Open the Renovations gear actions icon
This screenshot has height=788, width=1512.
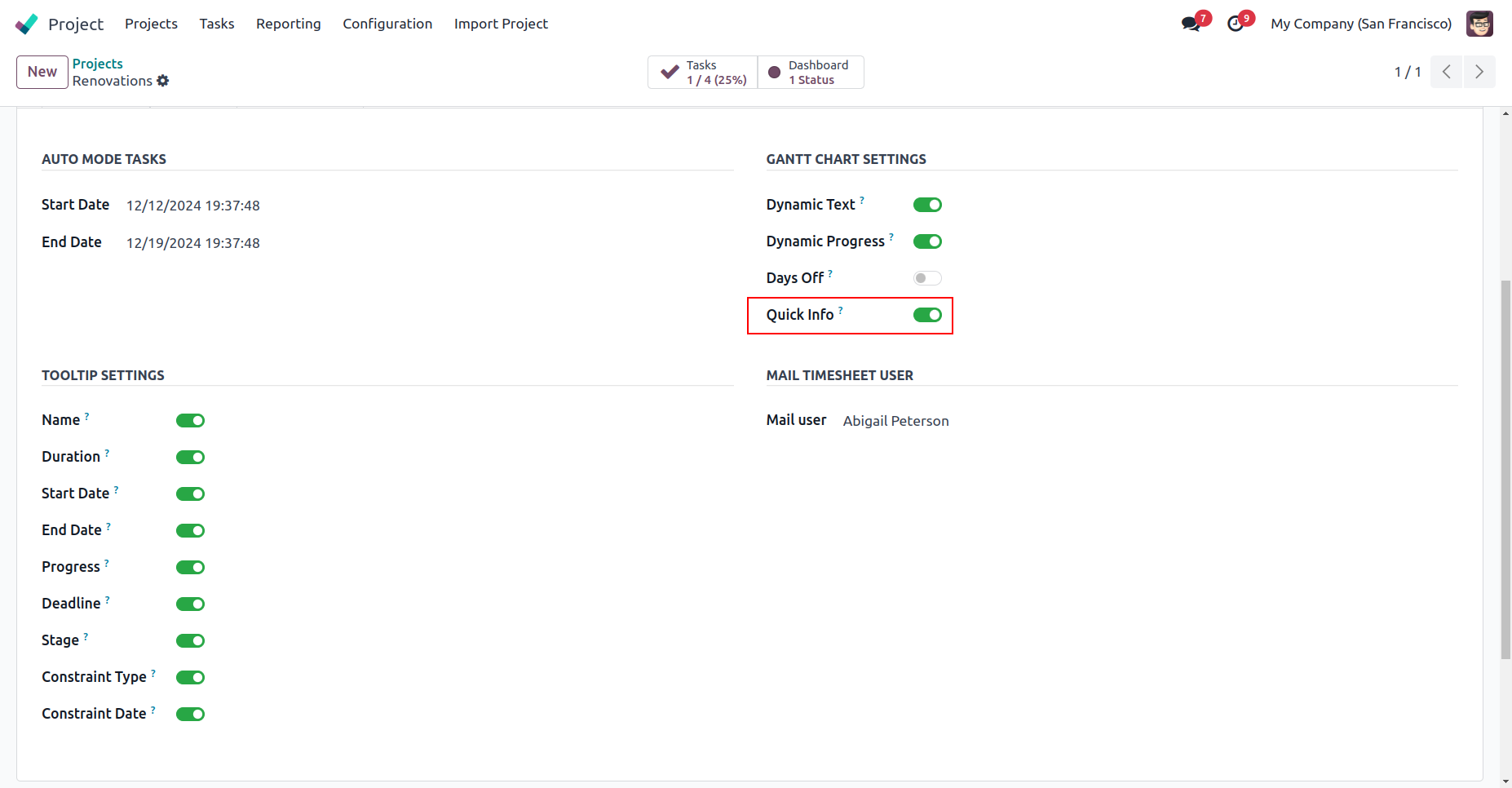163,81
